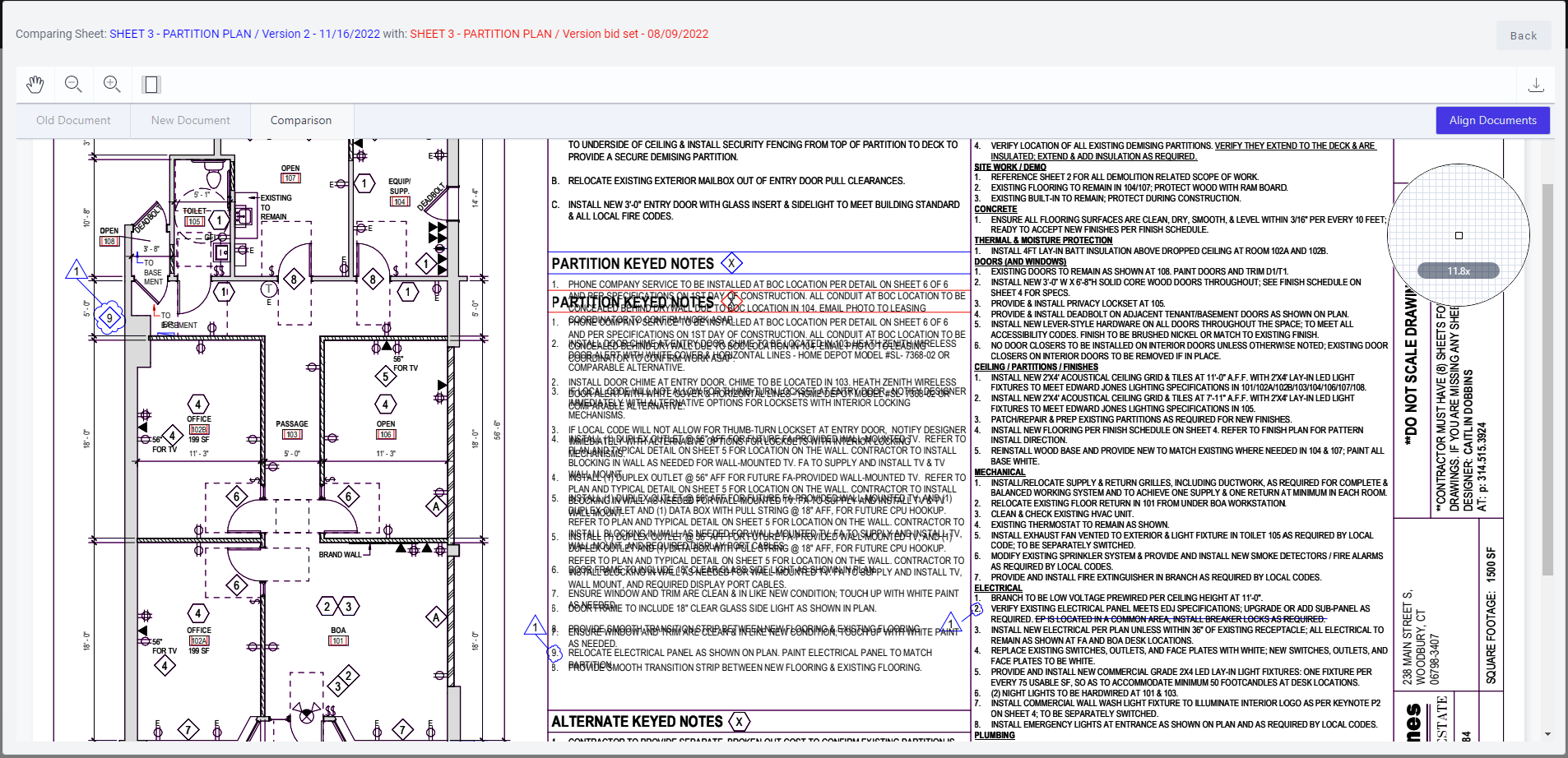Click the revision cloud marker numbered 9
The height and width of the screenshot is (758, 1568).
[109, 318]
